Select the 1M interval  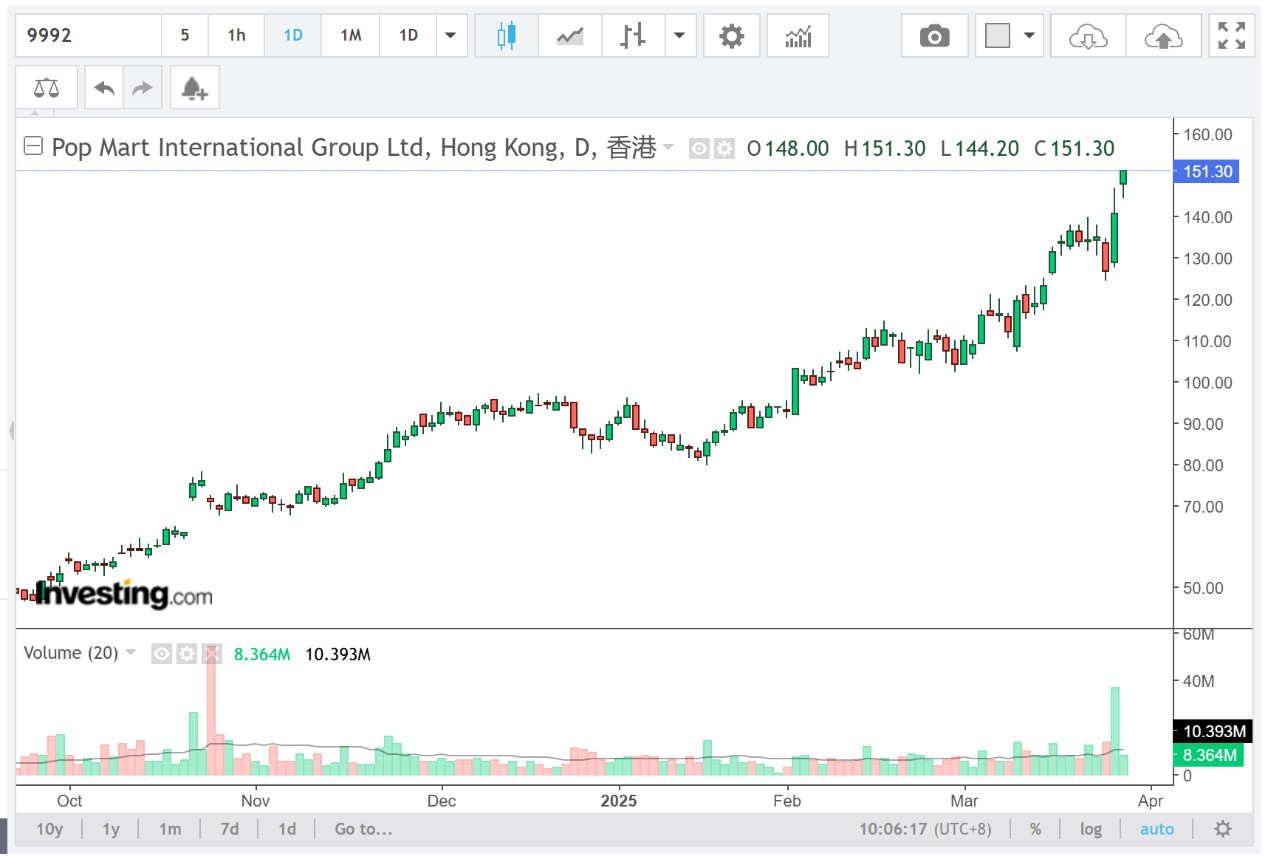(350, 36)
